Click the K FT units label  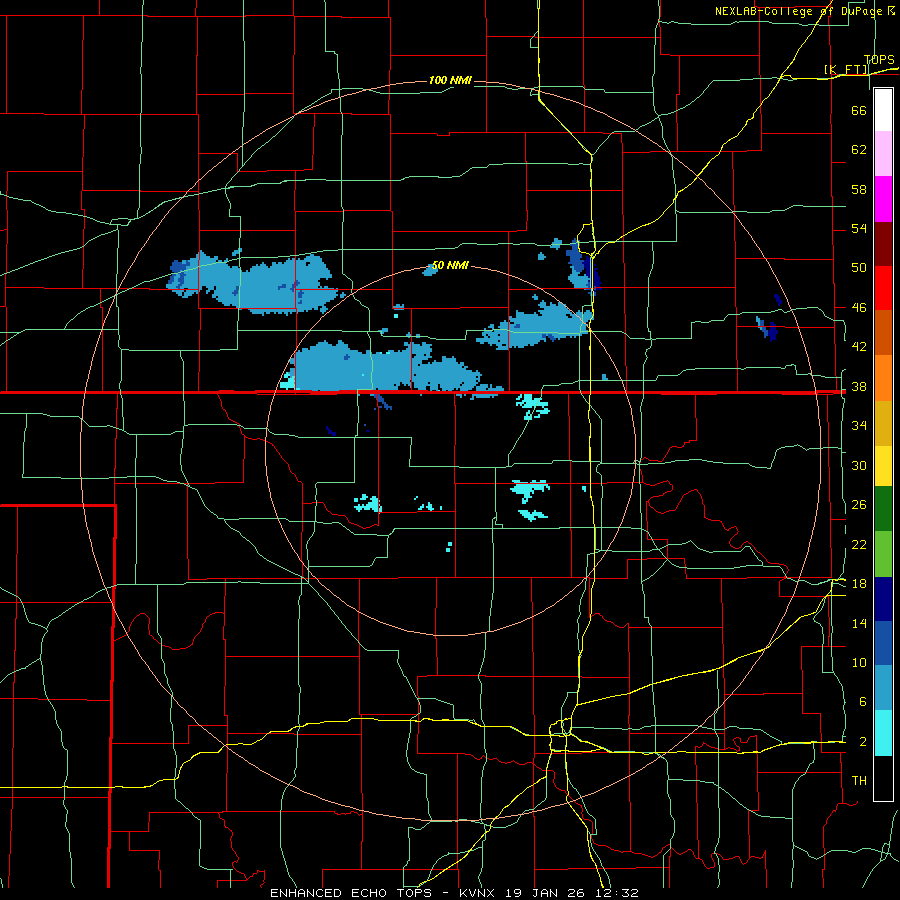pyautogui.click(x=845, y=69)
